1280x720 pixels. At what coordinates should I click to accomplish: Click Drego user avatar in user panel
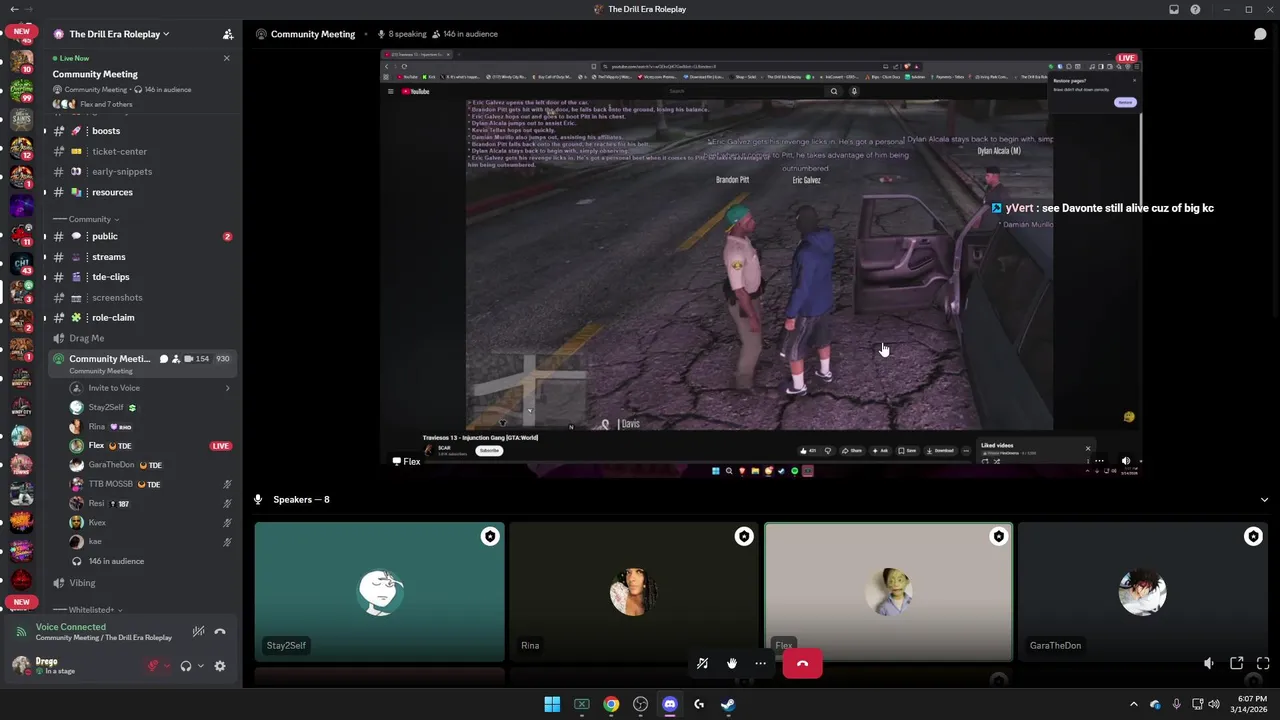pos(20,665)
